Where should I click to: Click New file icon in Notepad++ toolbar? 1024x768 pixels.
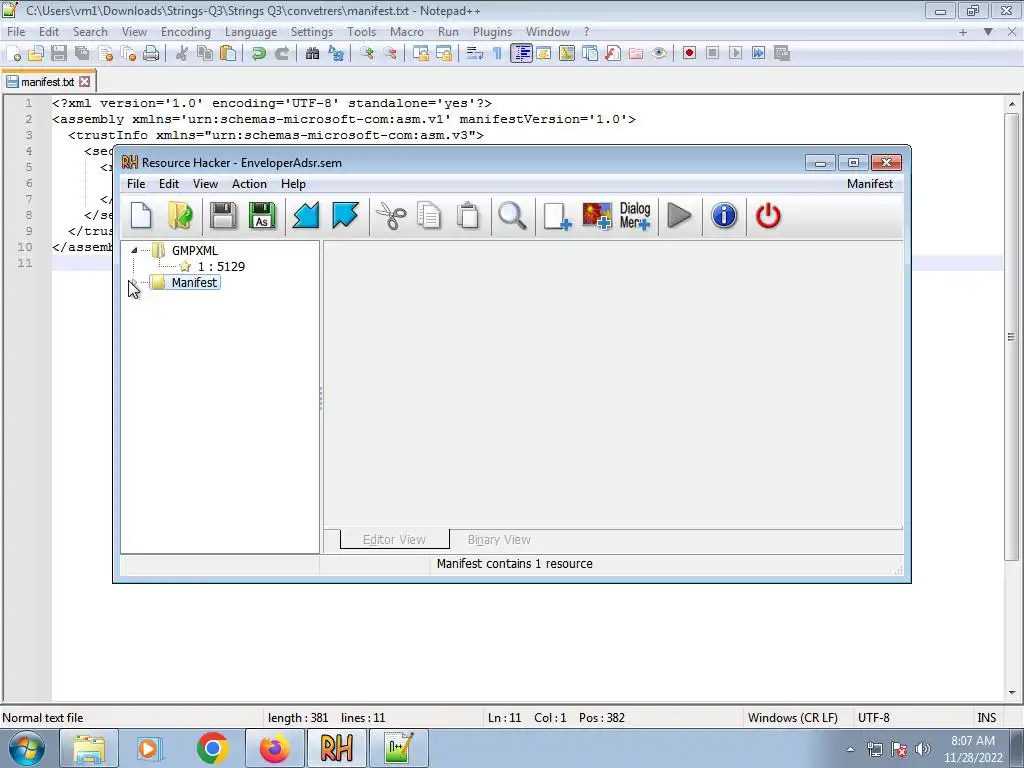tap(13, 54)
